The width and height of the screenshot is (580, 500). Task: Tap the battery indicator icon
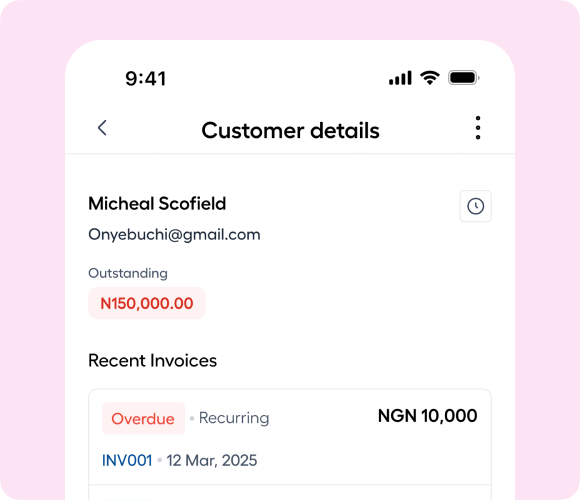coord(464,78)
